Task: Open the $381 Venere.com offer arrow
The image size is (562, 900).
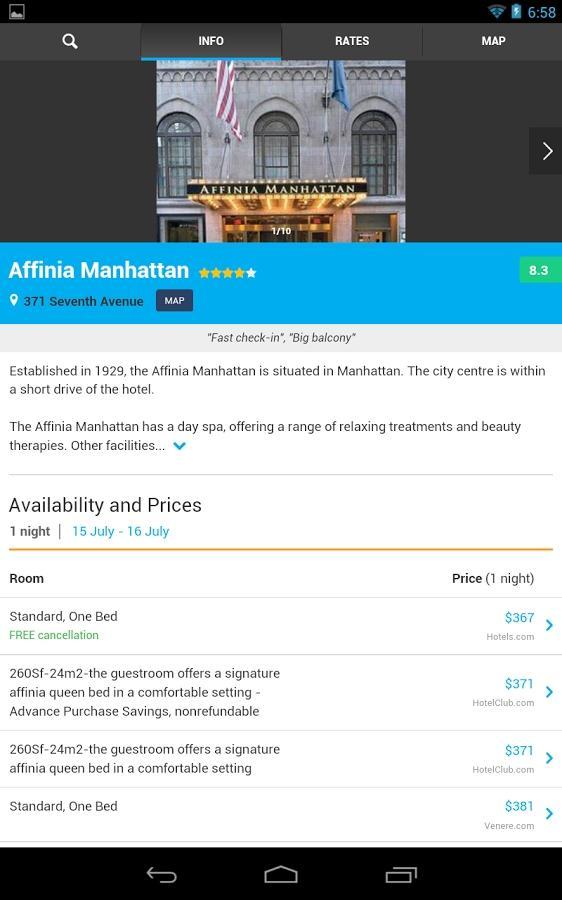Action: 549,813
